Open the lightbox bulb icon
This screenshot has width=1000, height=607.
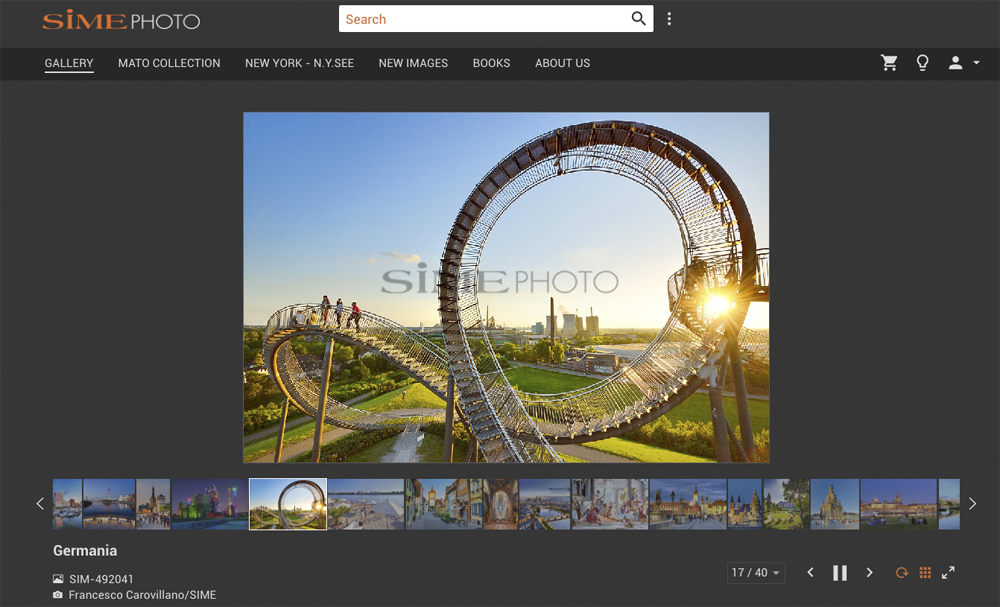point(922,62)
